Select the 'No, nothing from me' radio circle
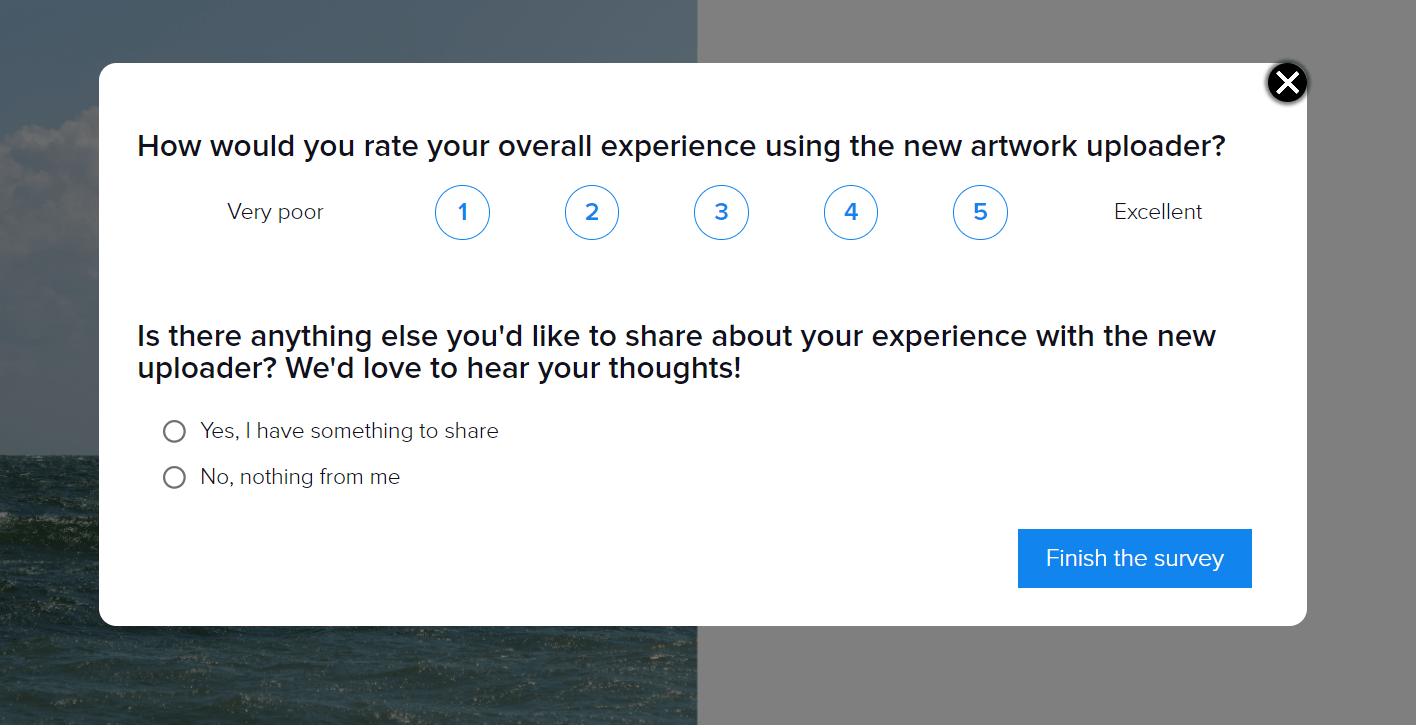The image size is (1416, 725). (x=174, y=477)
